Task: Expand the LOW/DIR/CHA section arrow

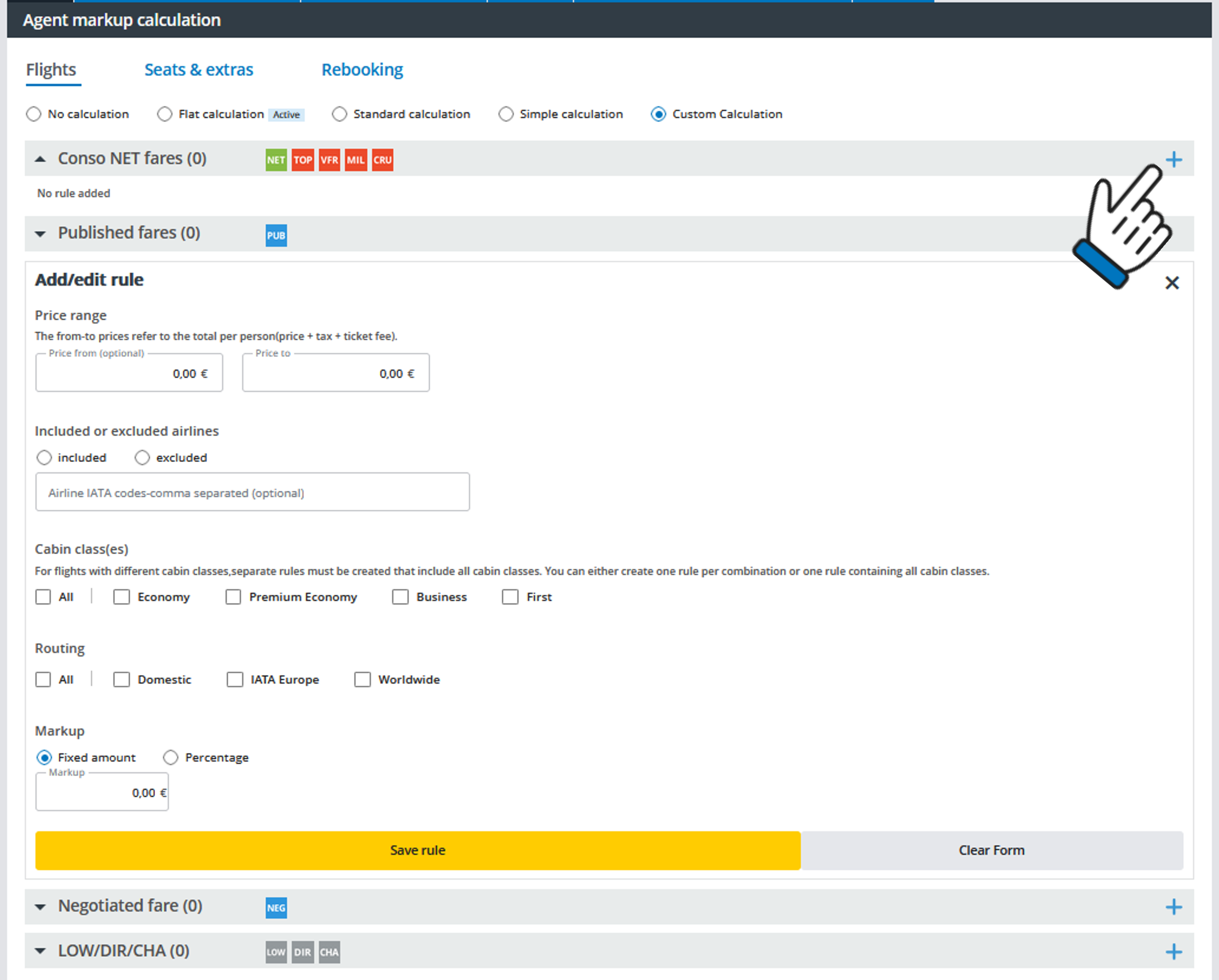Action: pos(40,951)
